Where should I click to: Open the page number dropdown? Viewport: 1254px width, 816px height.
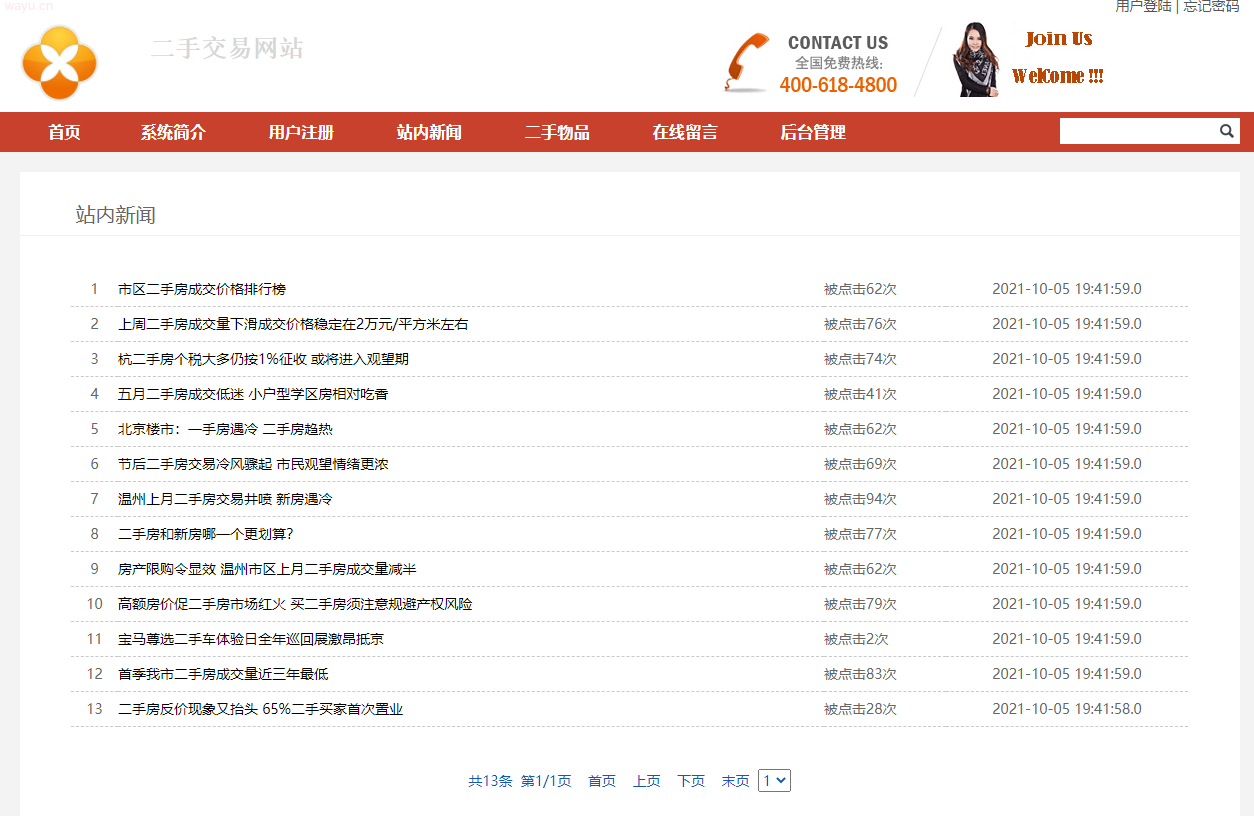(774, 781)
